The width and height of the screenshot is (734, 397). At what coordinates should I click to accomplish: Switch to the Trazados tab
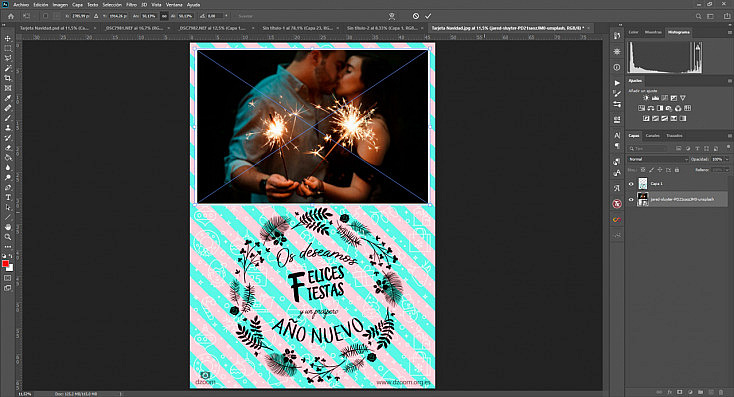674,136
